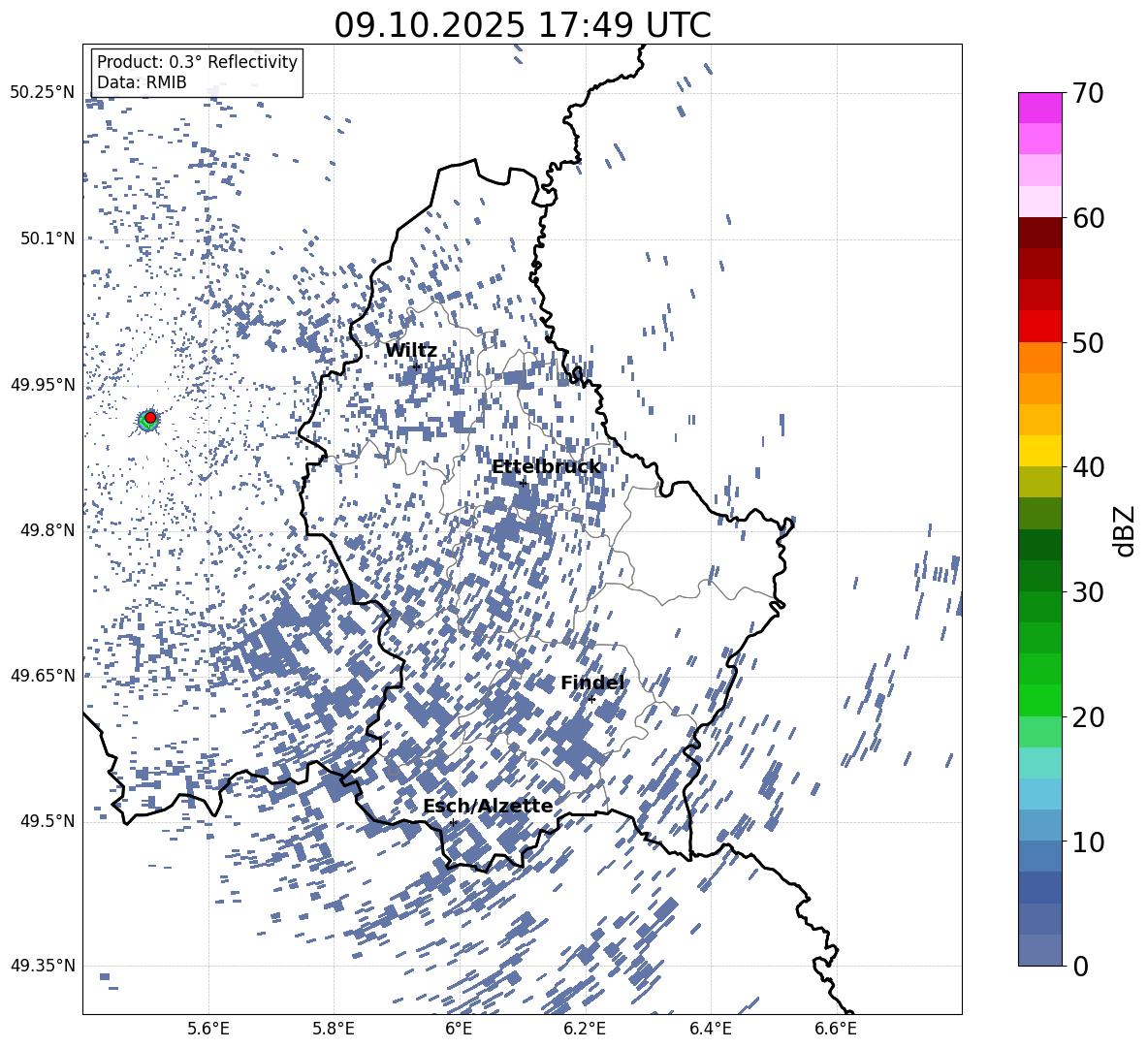Click the 49.5°N latitude label
This screenshot has height=1048, width=1148.
pyautogui.click(x=48, y=820)
